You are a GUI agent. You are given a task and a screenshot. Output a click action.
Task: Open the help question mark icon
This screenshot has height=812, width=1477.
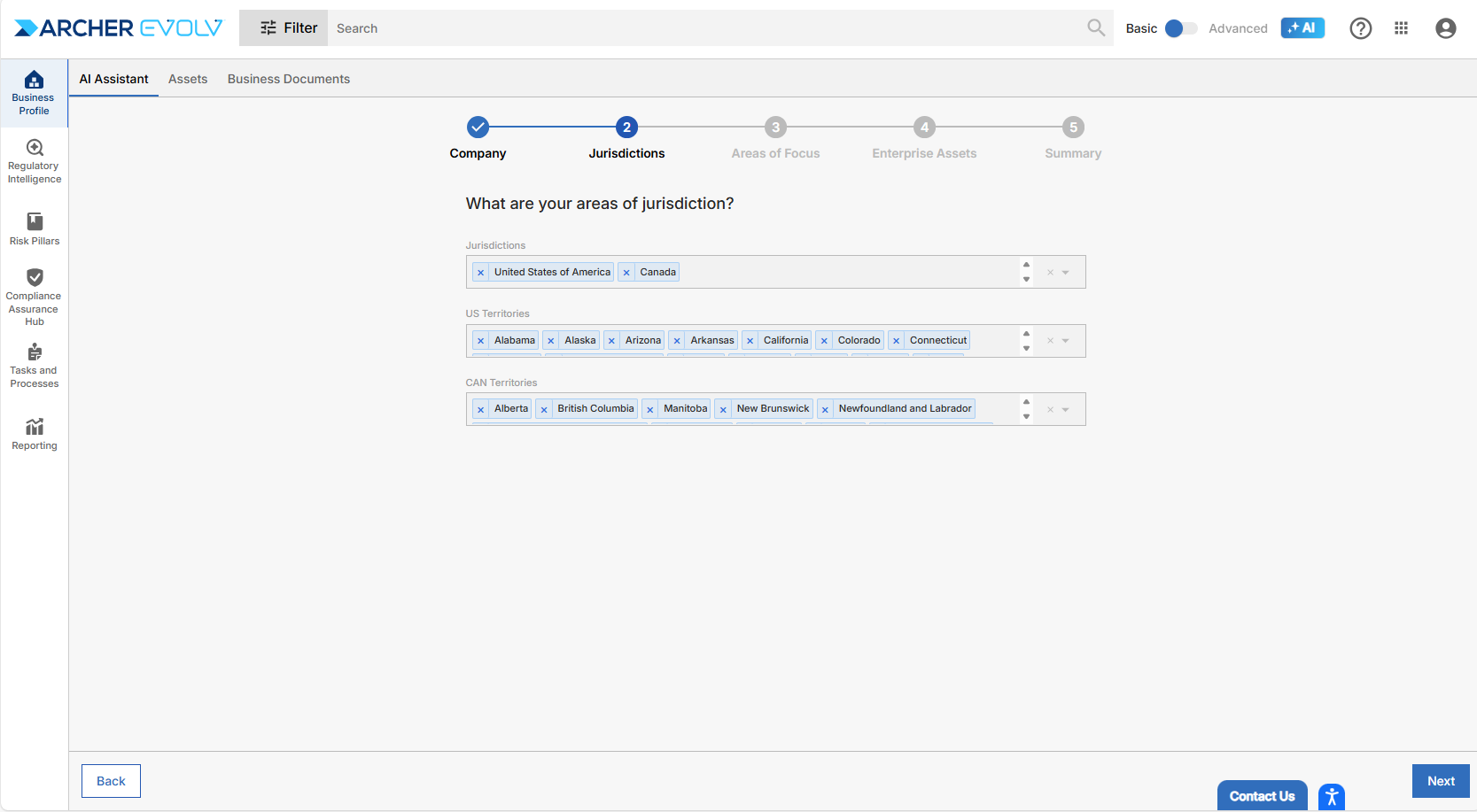tap(1360, 28)
